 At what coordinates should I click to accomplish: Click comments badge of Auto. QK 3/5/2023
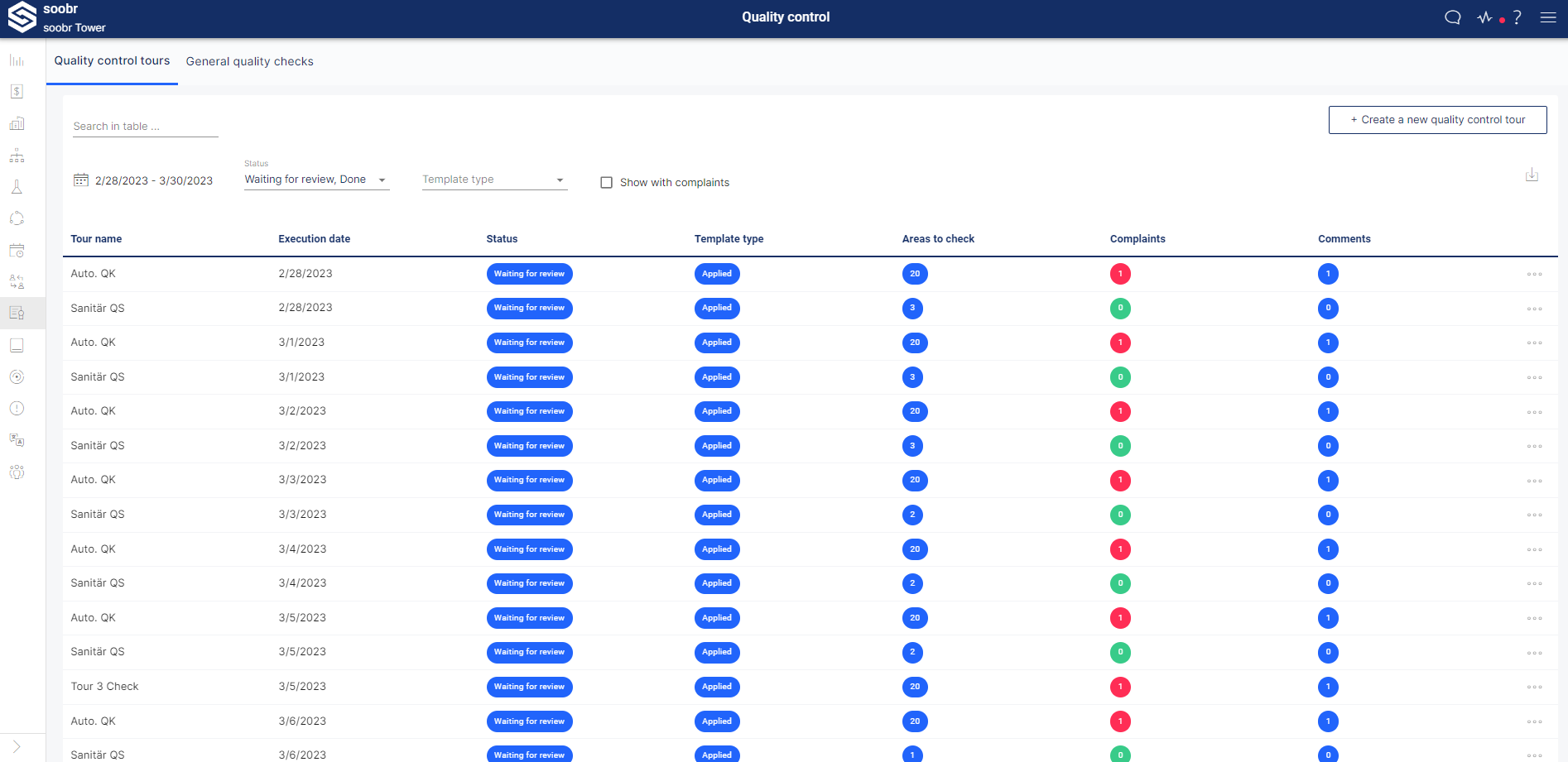1328,618
